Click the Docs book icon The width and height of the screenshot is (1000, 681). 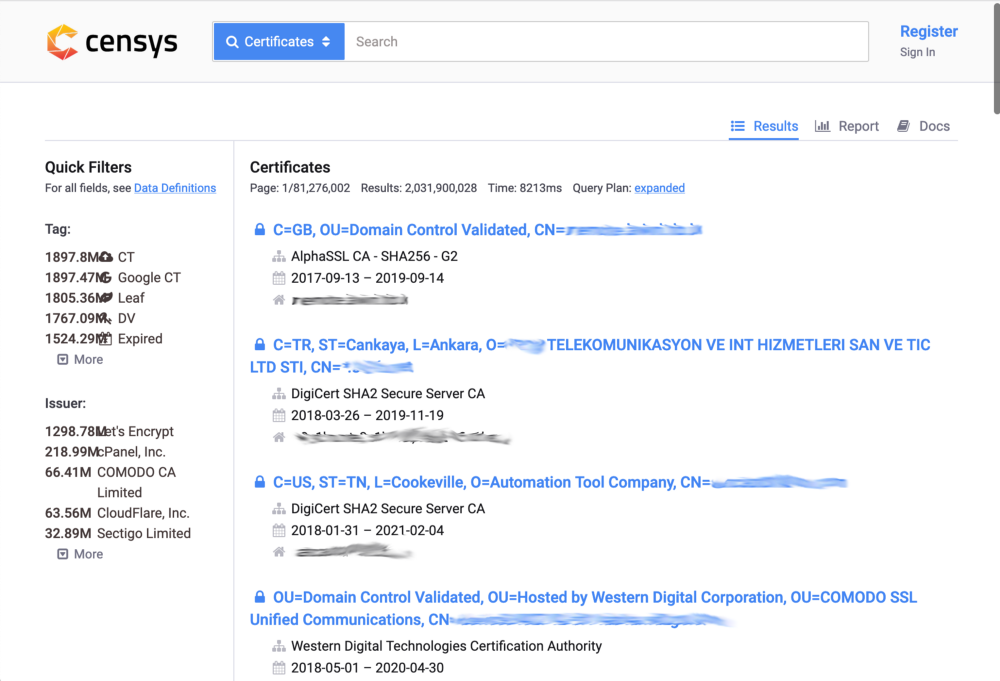903,126
